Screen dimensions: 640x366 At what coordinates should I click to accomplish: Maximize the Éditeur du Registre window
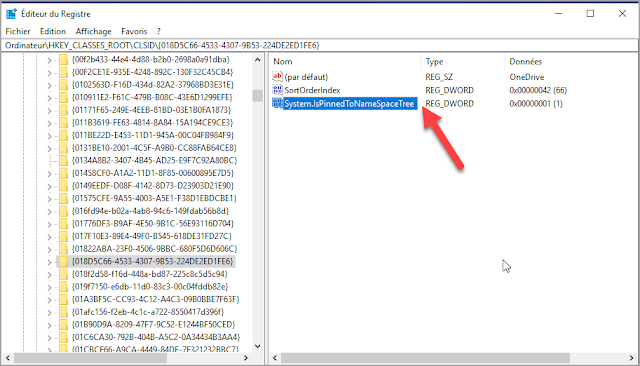pos(590,13)
